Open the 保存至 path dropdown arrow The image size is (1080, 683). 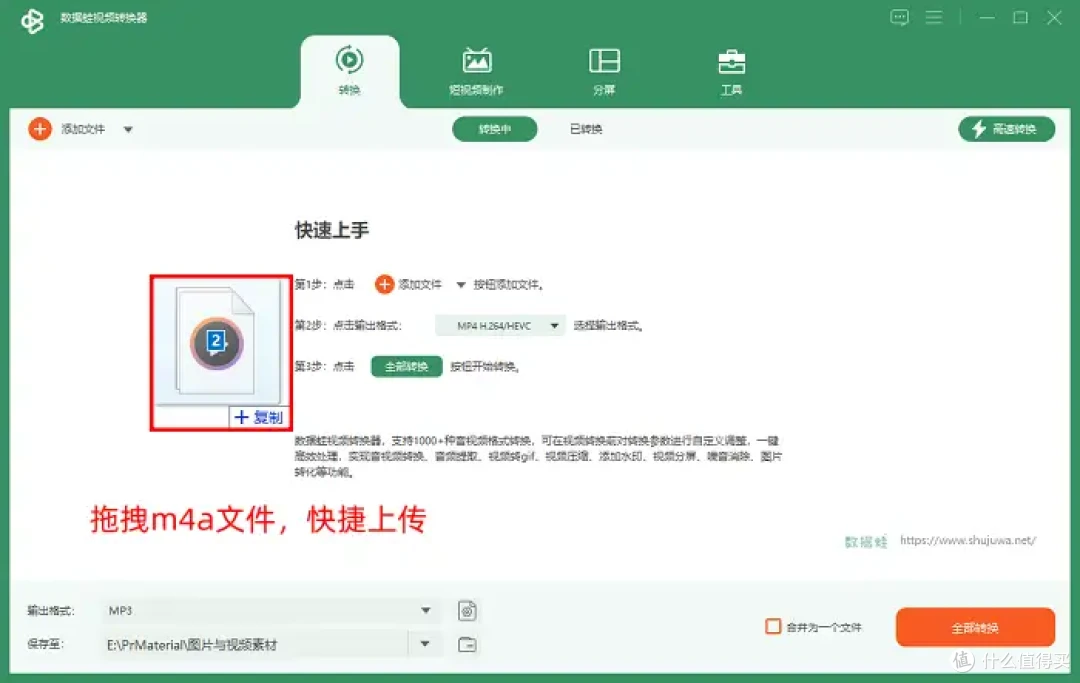point(425,644)
